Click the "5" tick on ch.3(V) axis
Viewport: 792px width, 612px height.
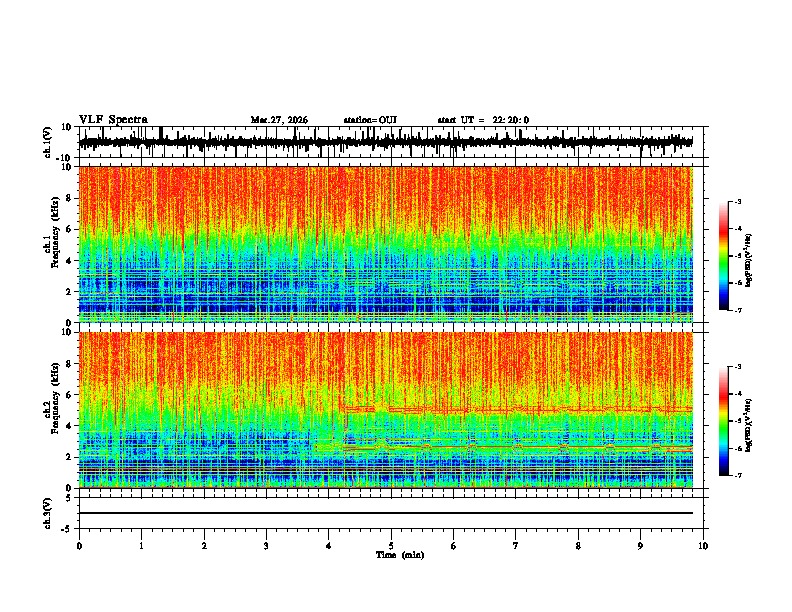click(x=70, y=498)
